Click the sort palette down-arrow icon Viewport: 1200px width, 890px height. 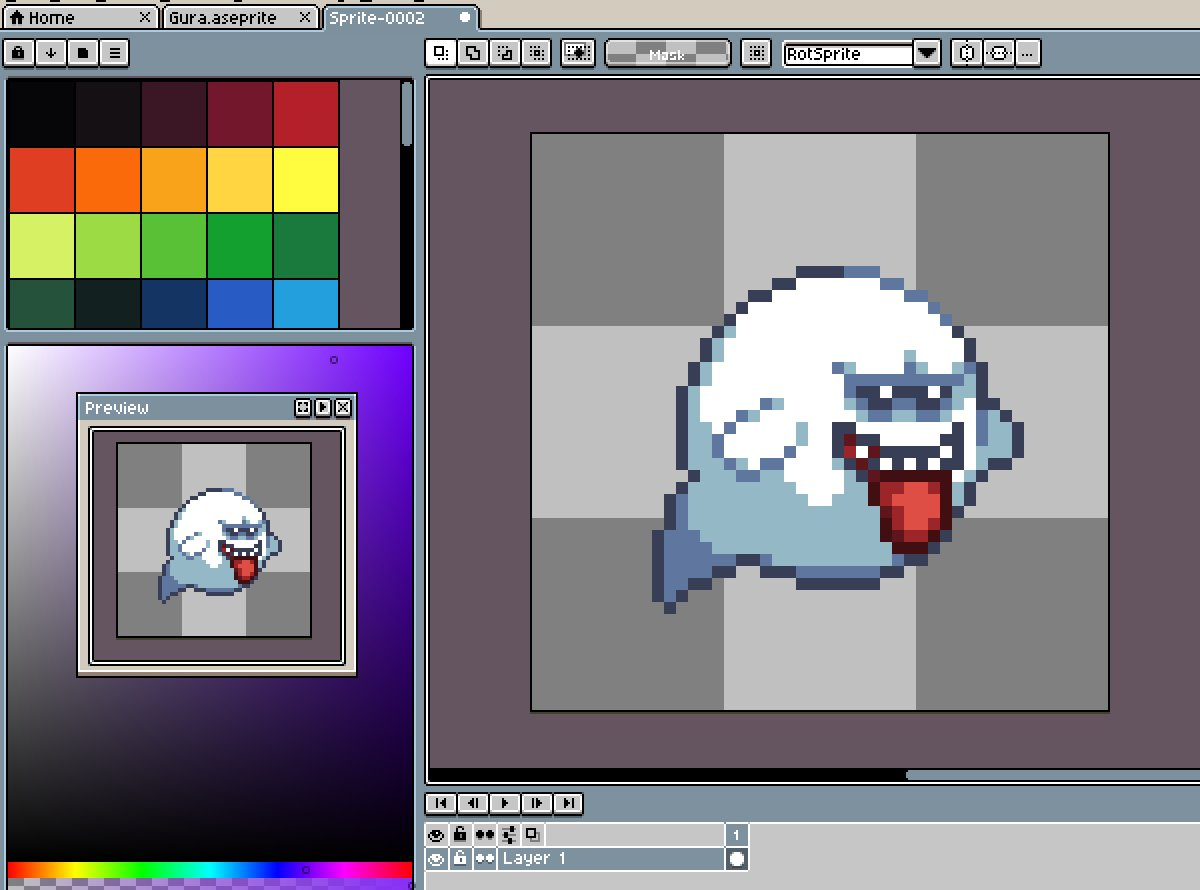[51, 53]
